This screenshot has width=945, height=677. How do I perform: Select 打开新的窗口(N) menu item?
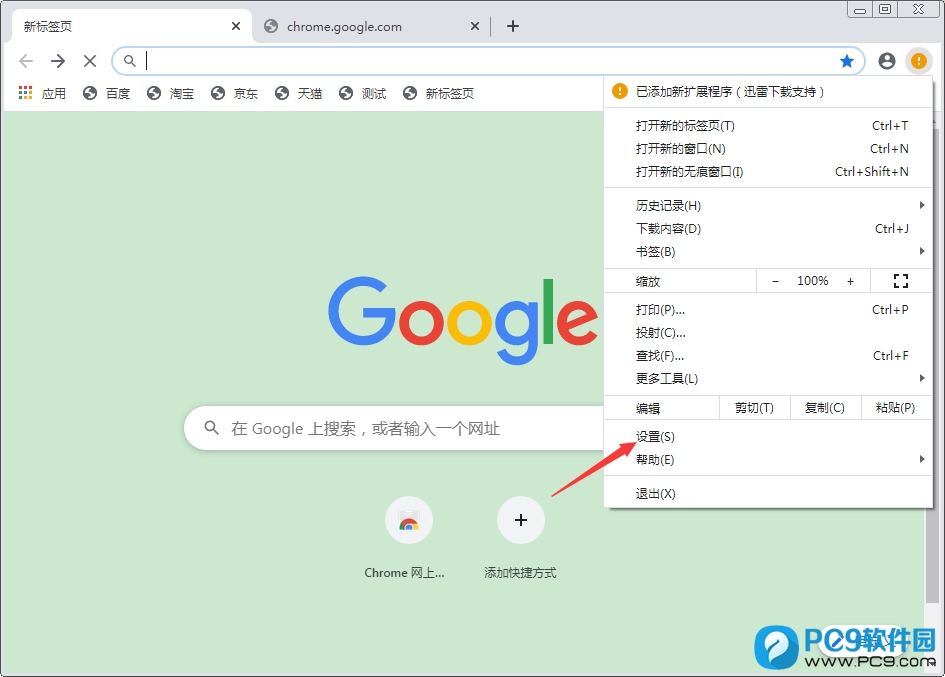768,148
